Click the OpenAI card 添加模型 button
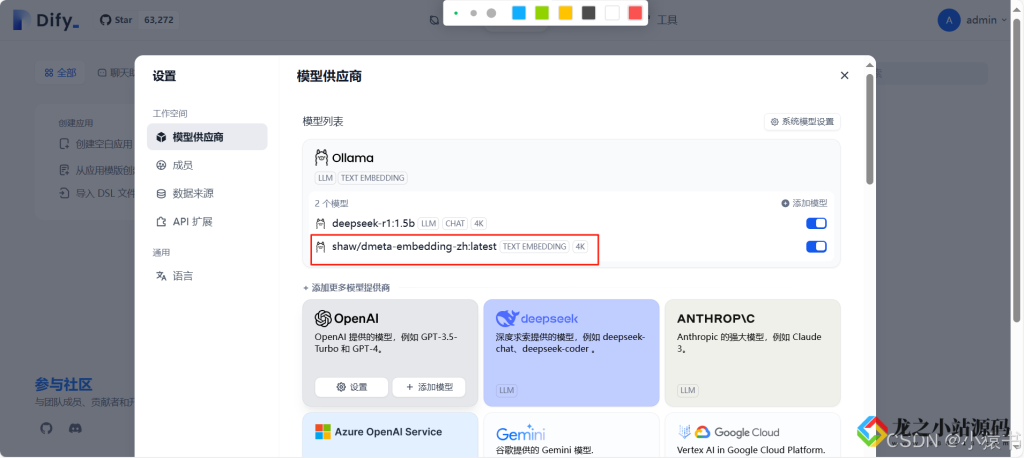This screenshot has height=458, width=1024. pos(429,387)
